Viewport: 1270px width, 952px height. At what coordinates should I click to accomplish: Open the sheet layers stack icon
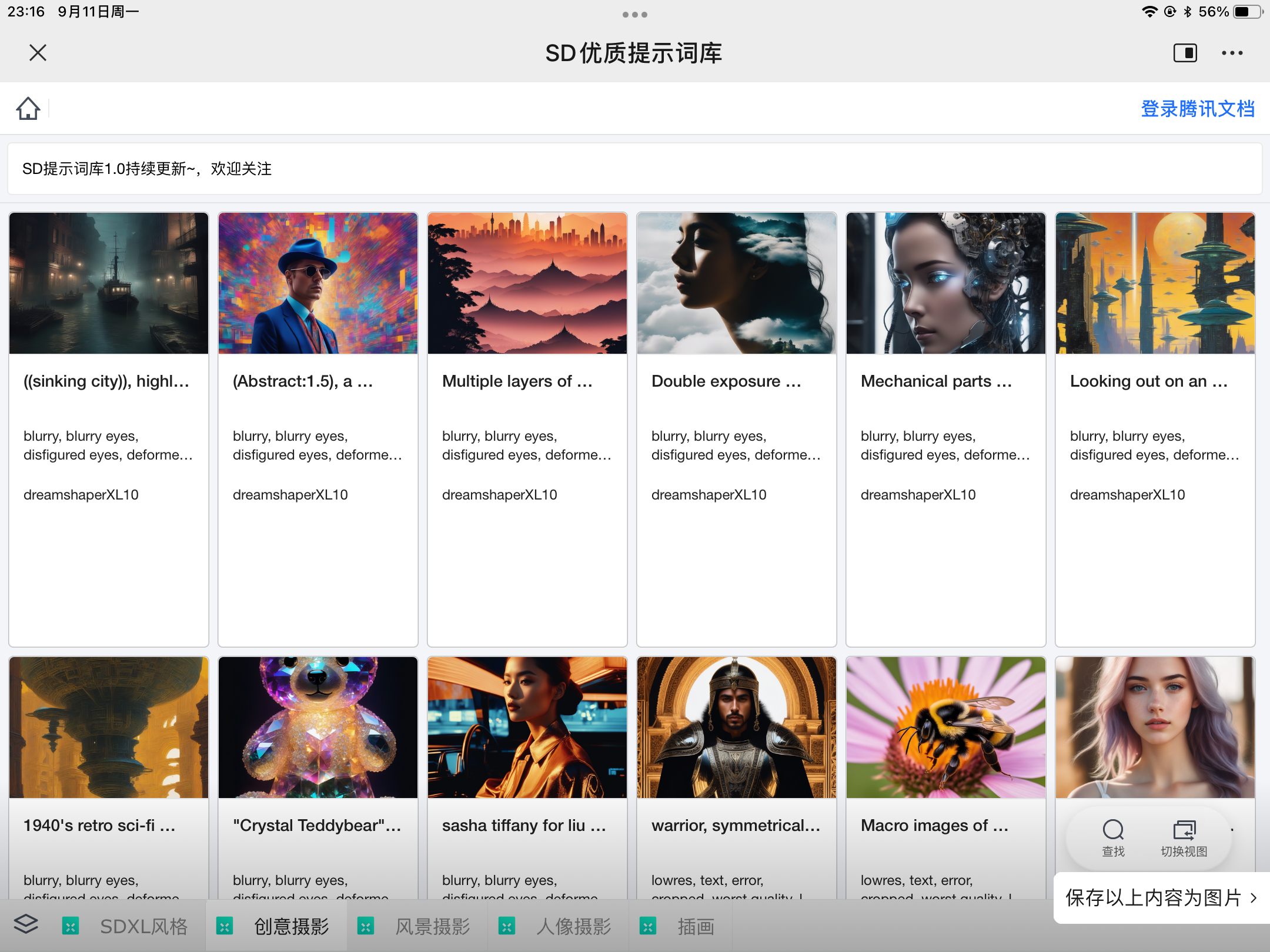26,925
